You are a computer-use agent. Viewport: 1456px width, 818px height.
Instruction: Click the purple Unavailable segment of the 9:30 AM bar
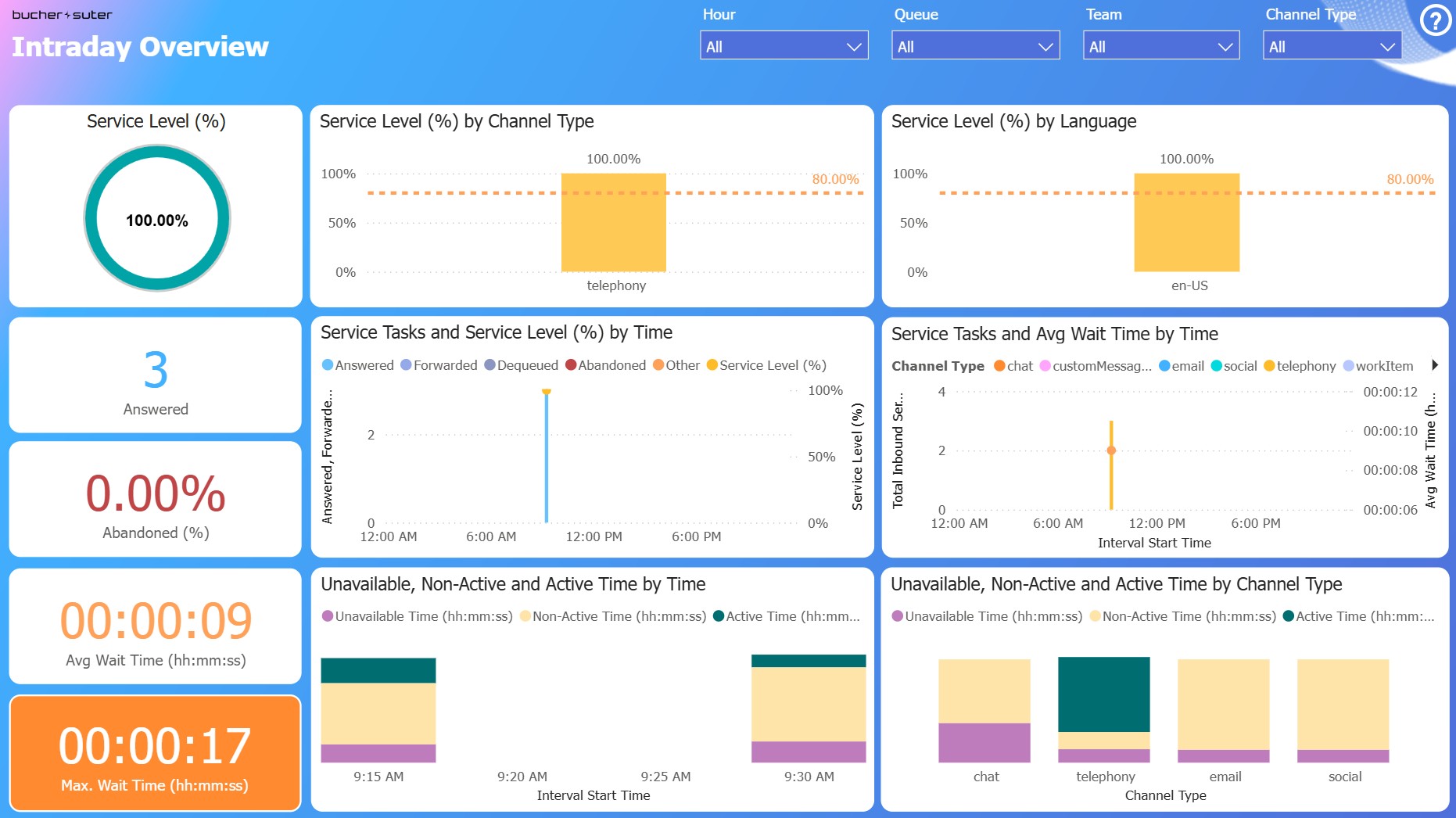point(809,752)
